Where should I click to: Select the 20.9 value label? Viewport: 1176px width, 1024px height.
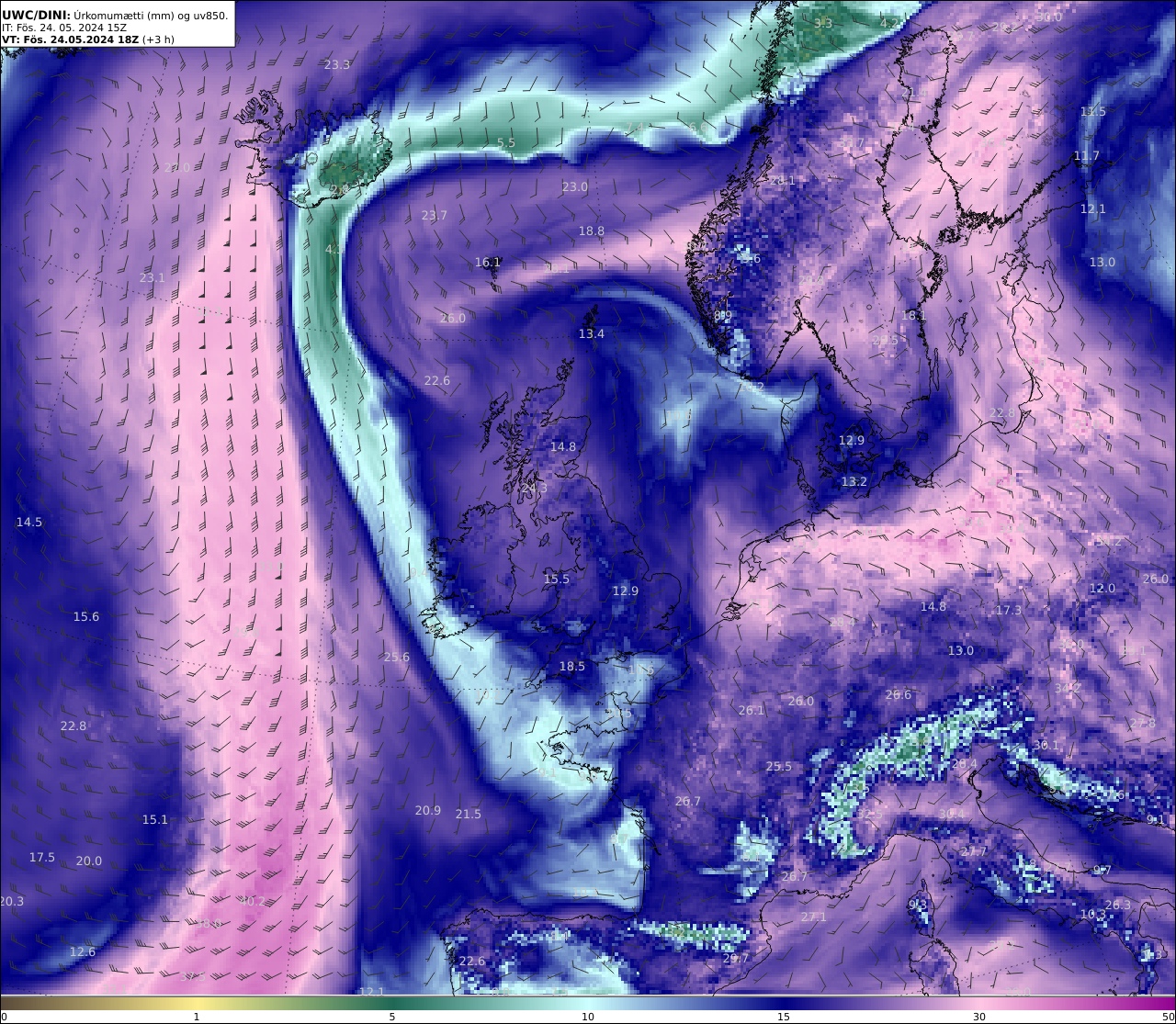(x=427, y=810)
